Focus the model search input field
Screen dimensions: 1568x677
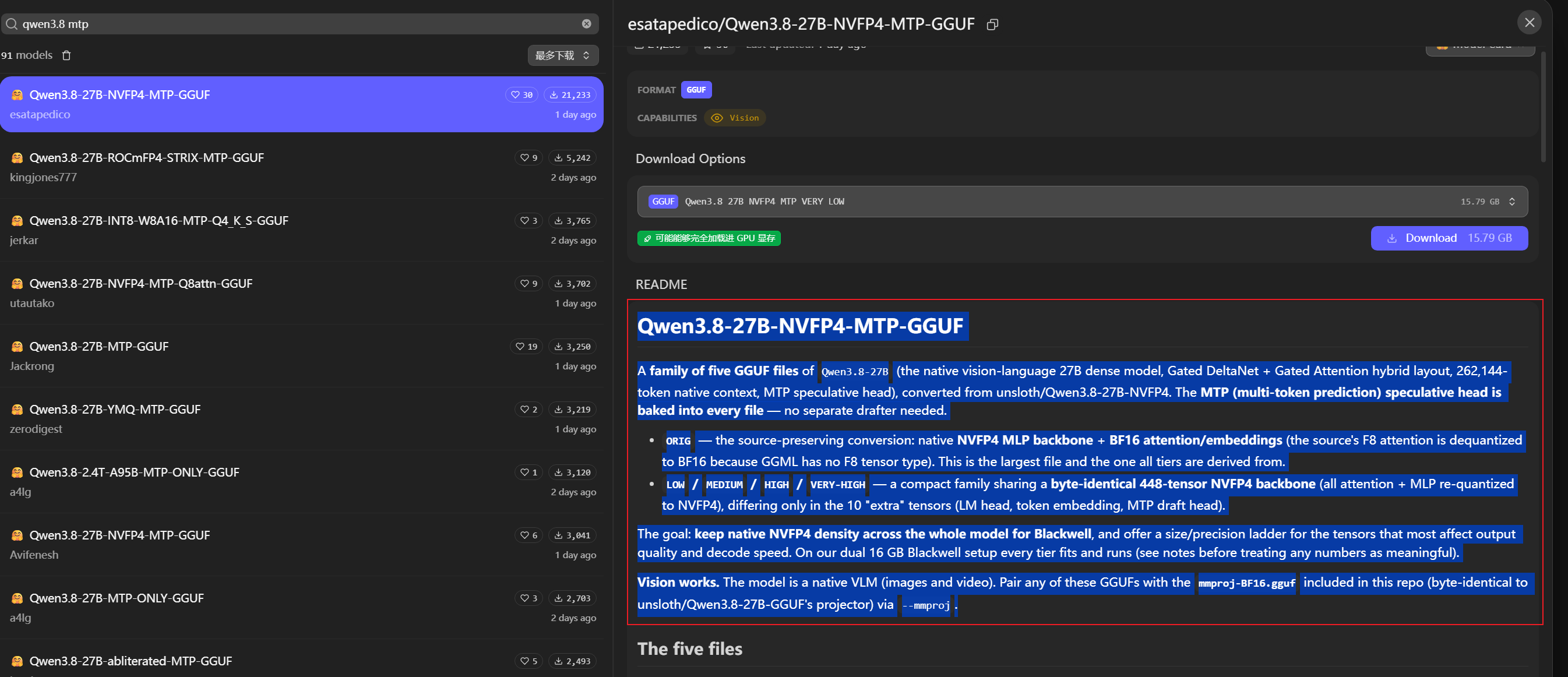(x=299, y=24)
